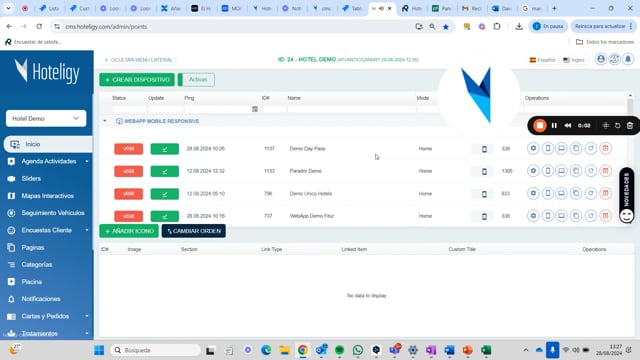
Task: Click the red status badge for Parador Demo
Action: pyautogui.click(x=129, y=171)
